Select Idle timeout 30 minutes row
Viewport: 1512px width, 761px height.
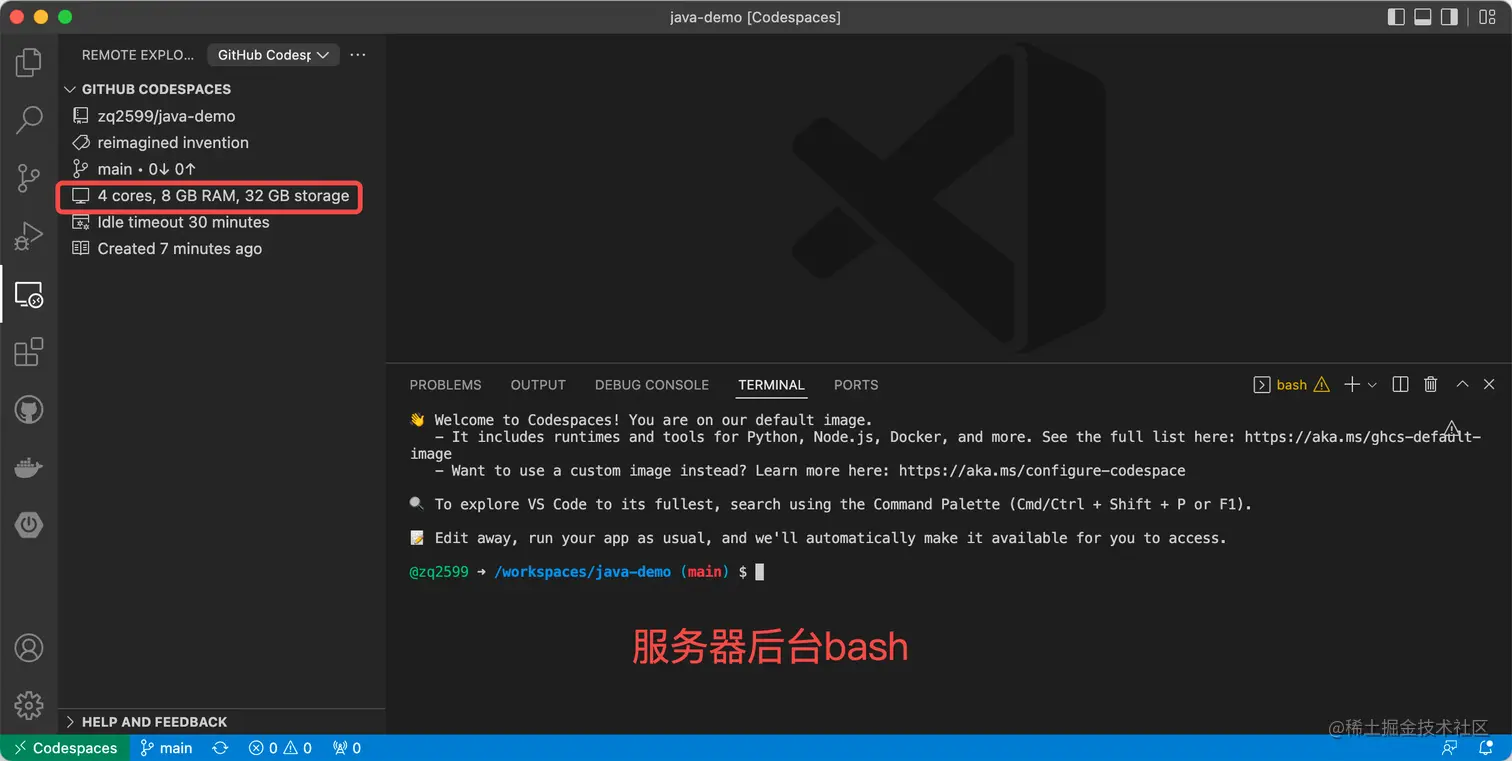coord(222,222)
